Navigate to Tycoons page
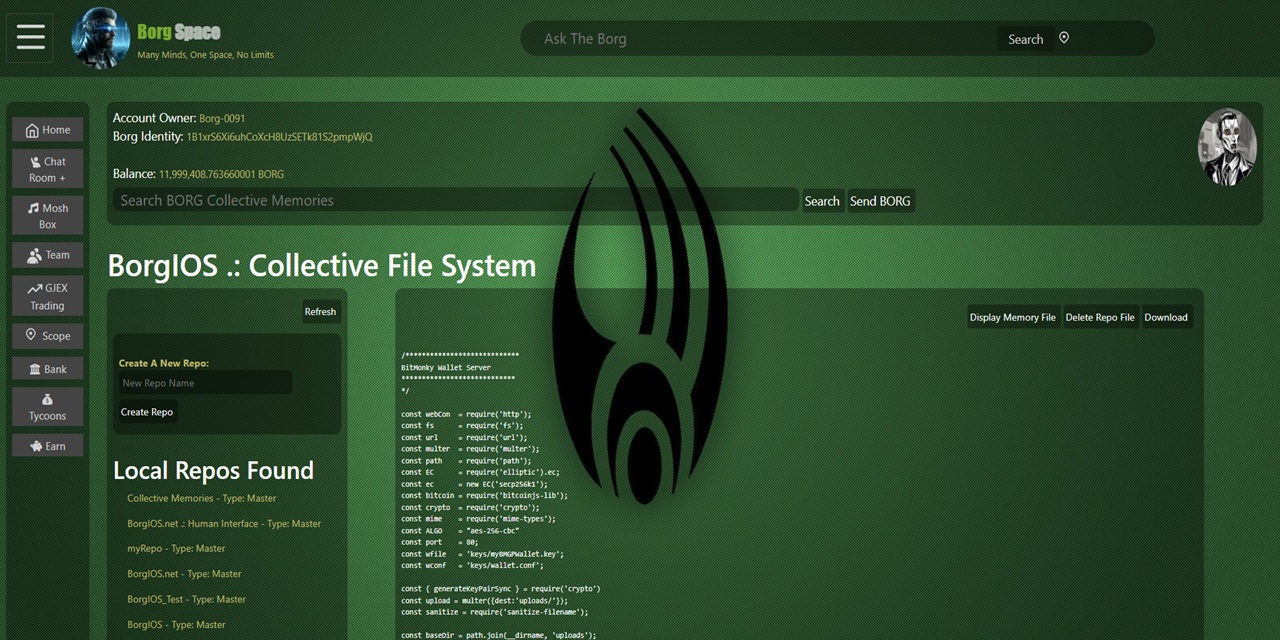 (x=48, y=407)
